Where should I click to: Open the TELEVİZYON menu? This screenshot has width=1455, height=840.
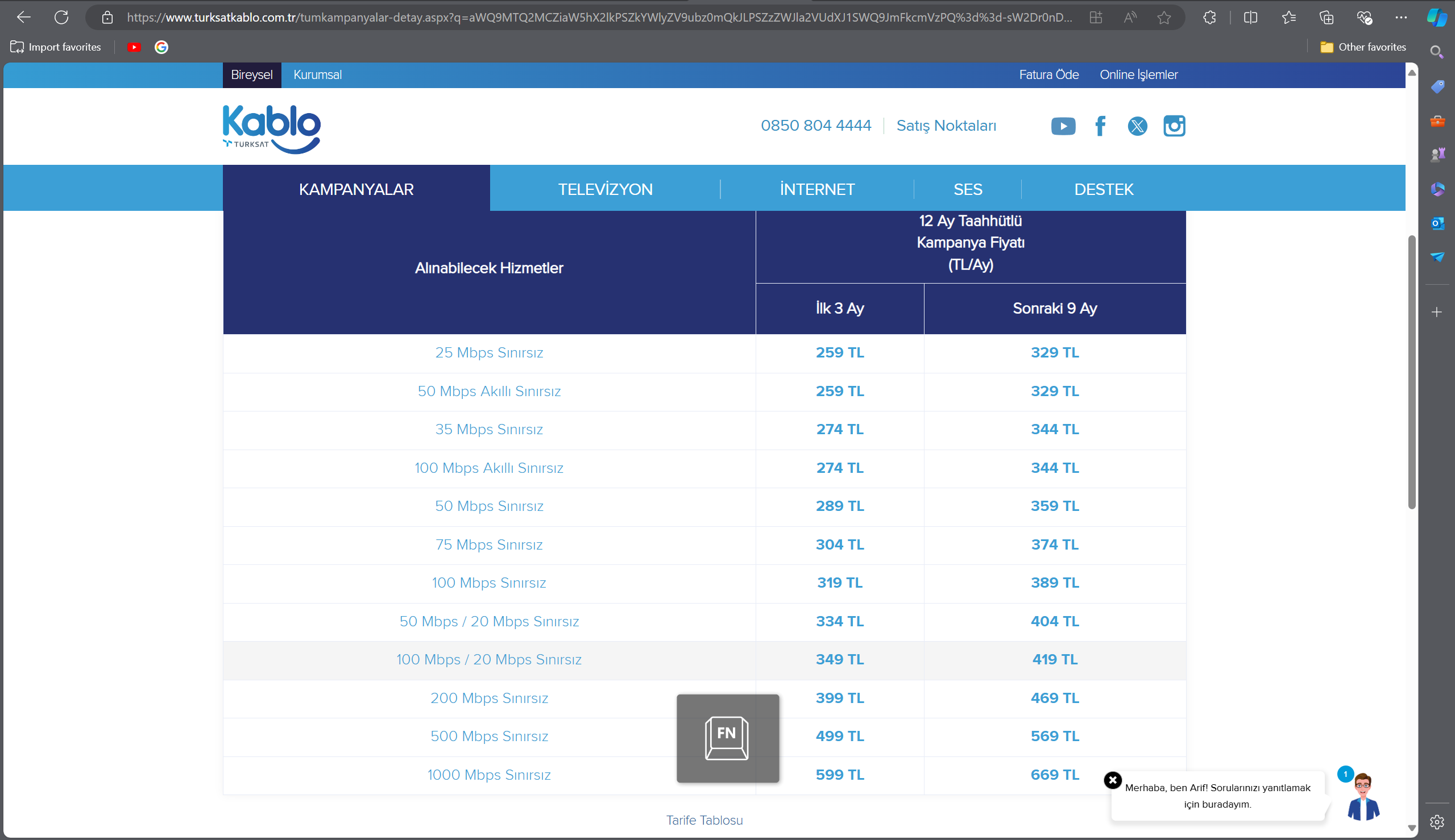605,189
